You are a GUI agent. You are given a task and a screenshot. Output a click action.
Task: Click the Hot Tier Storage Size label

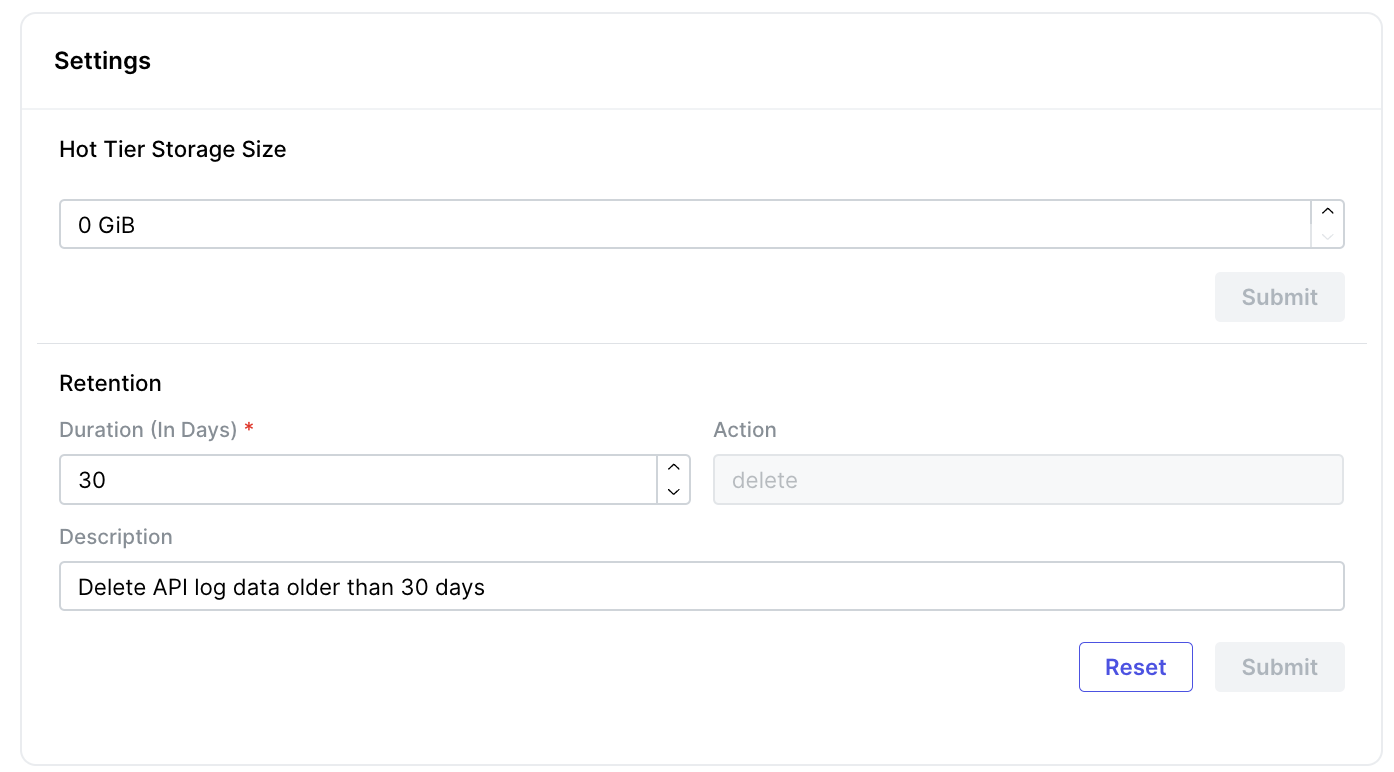click(173, 150)
